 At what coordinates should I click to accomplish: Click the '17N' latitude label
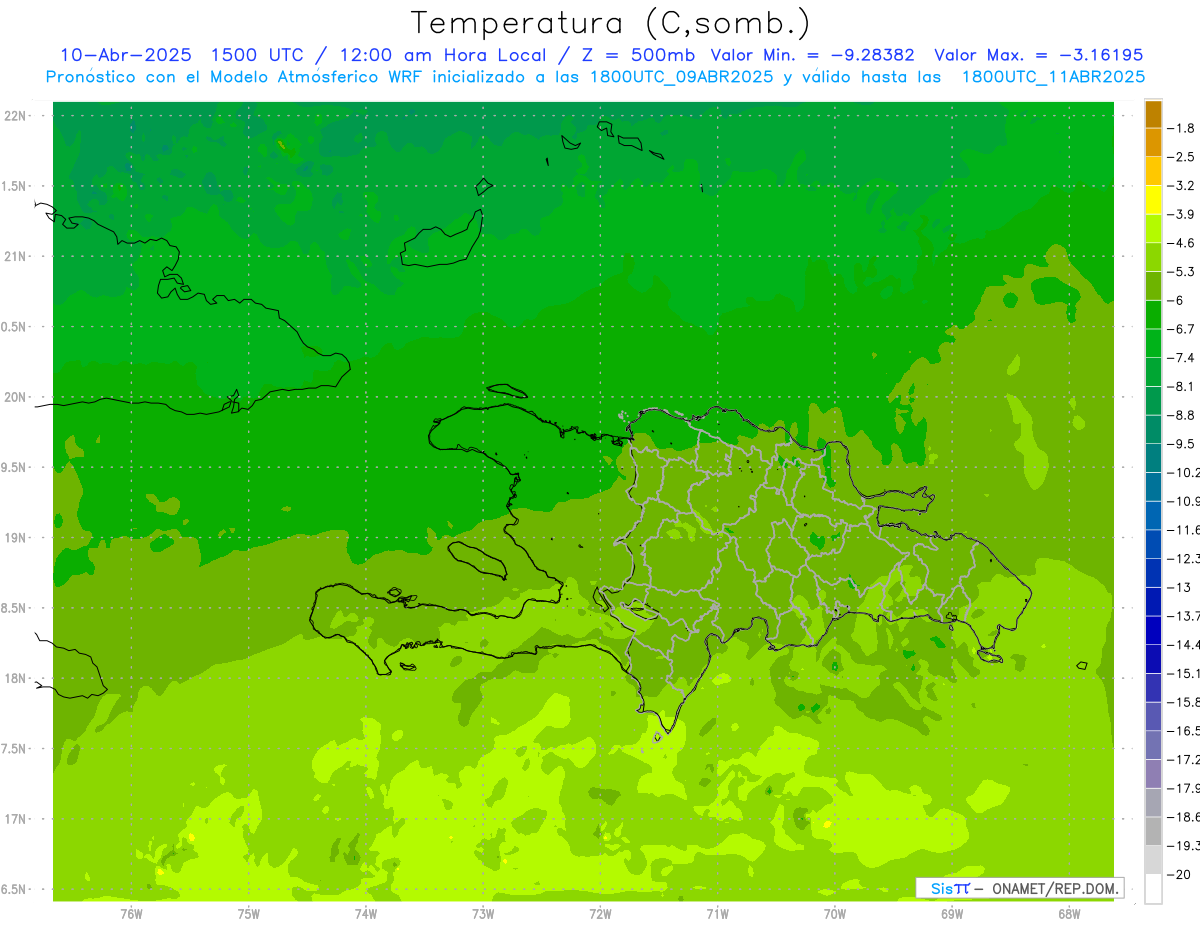click(x=17, y=819)
